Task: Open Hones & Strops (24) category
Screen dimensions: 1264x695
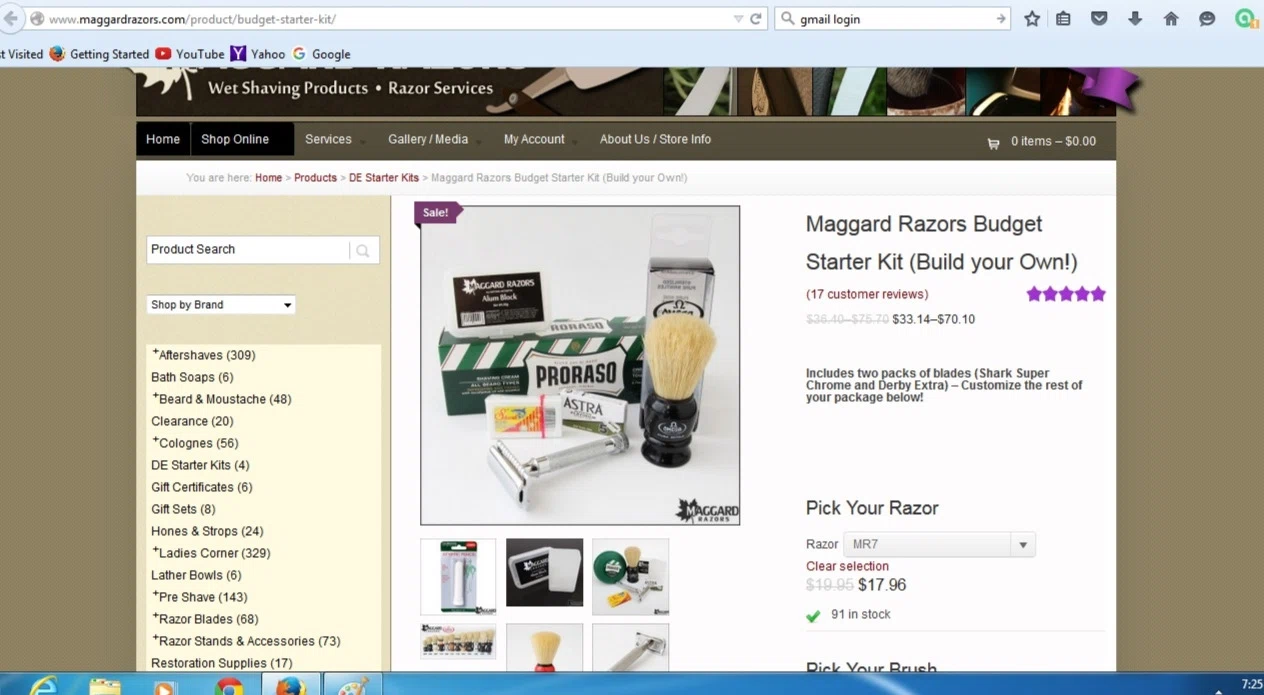Action: pyautogui.click(x=207, y=531)
